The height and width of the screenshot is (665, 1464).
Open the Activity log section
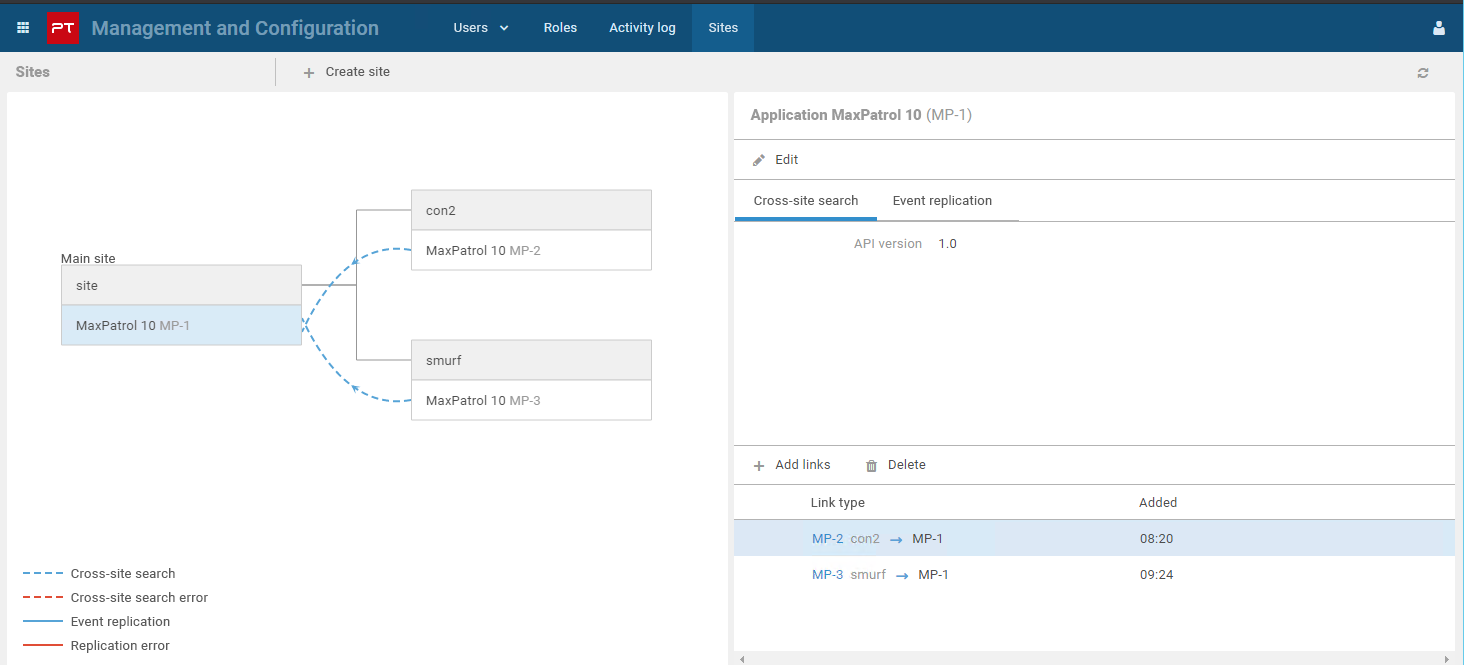tap(642, 28)
